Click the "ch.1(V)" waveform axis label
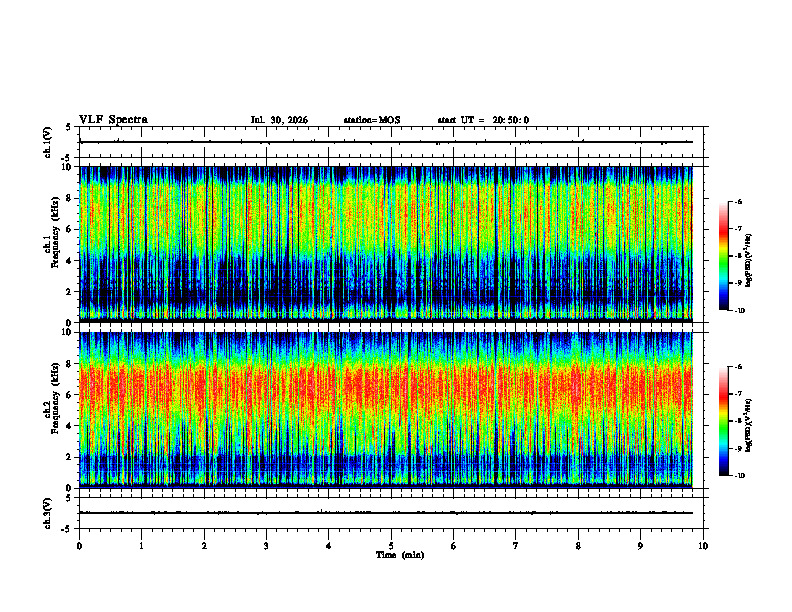 click(48, 142)
